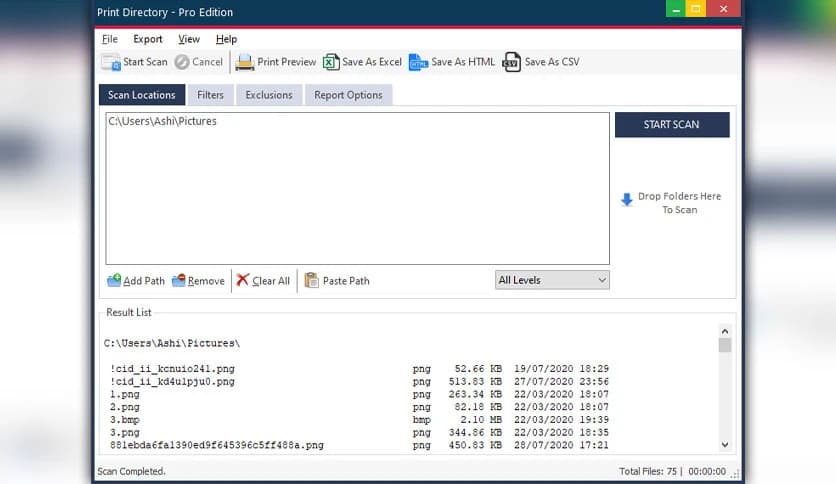
Task: Switch to the Exclusions tab
Action: tap(269, 95)
